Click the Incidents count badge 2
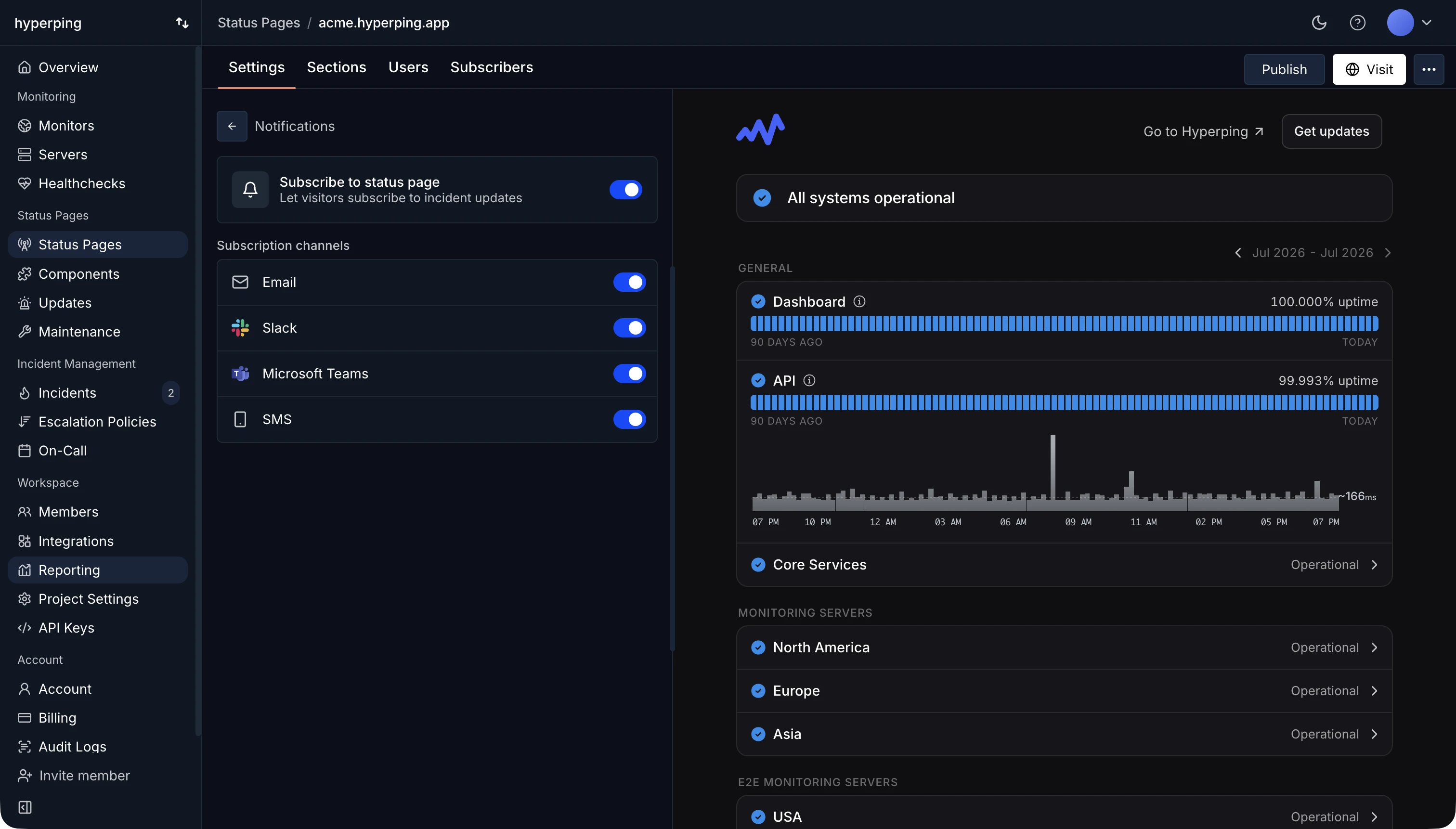The height and width of the screenshot is (829, 1456). (171, 393)
